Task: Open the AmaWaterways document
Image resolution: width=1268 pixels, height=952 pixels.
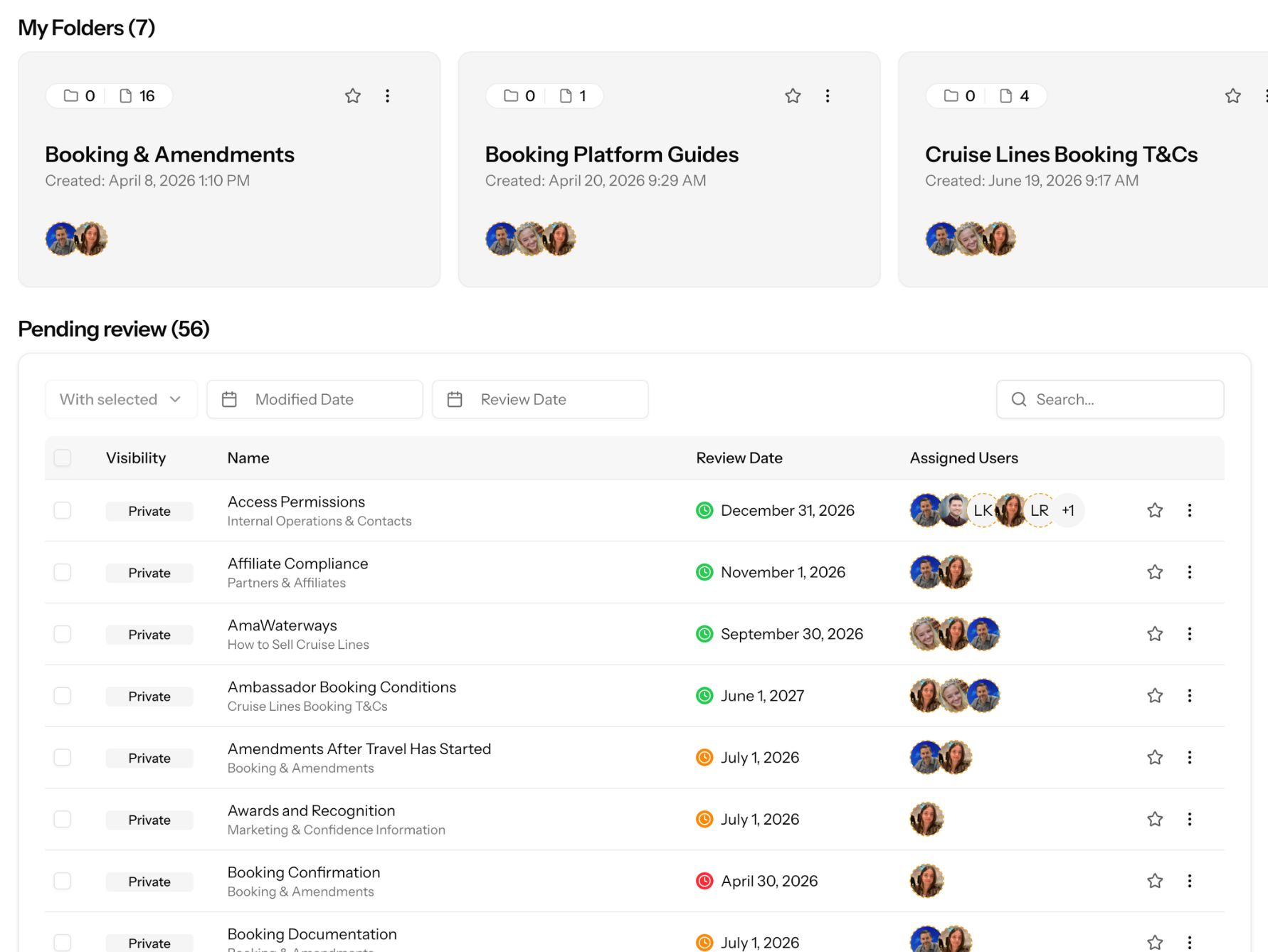Action: click(282, 625)
